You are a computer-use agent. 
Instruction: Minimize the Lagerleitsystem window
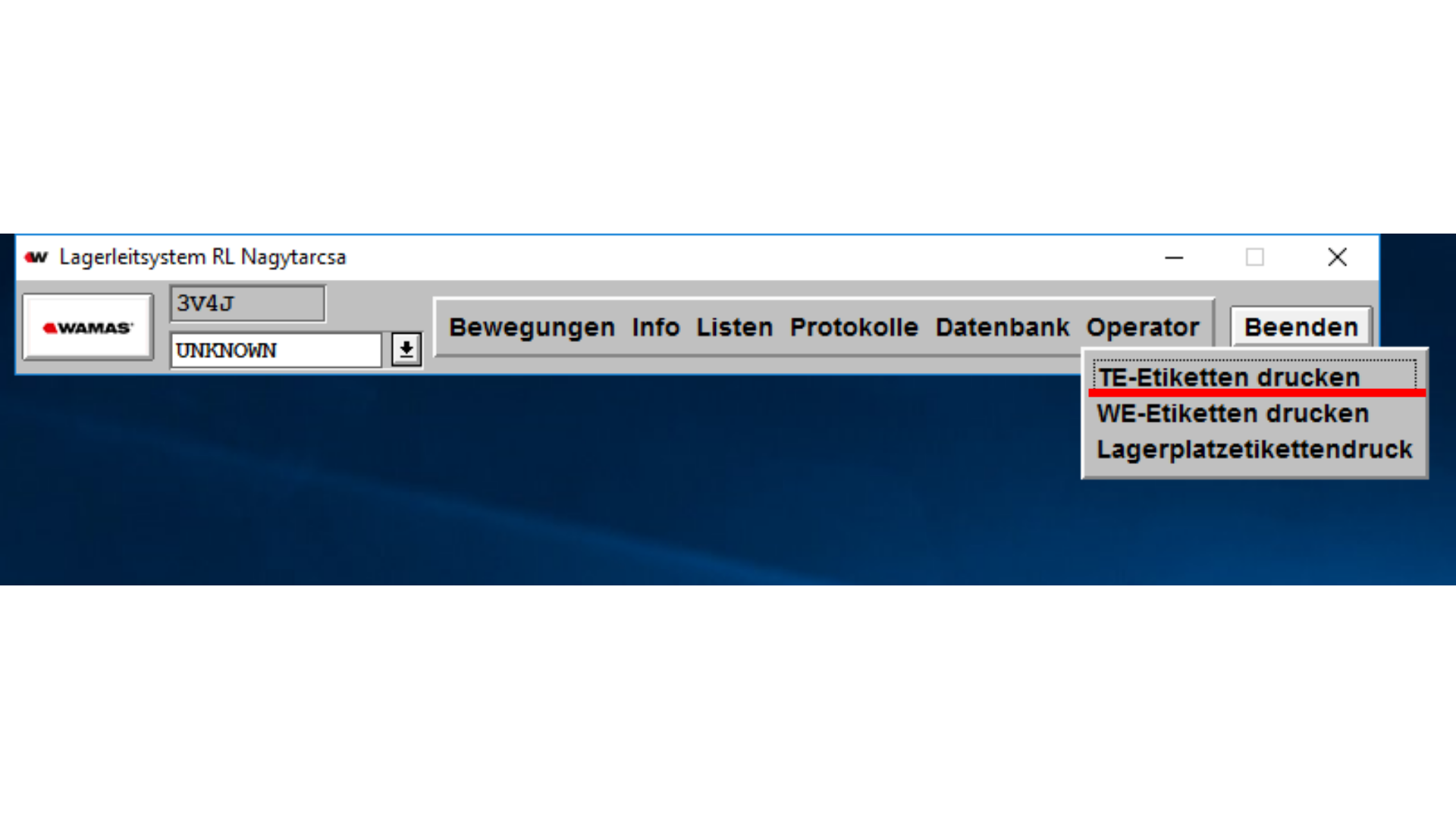(1174, 257)
